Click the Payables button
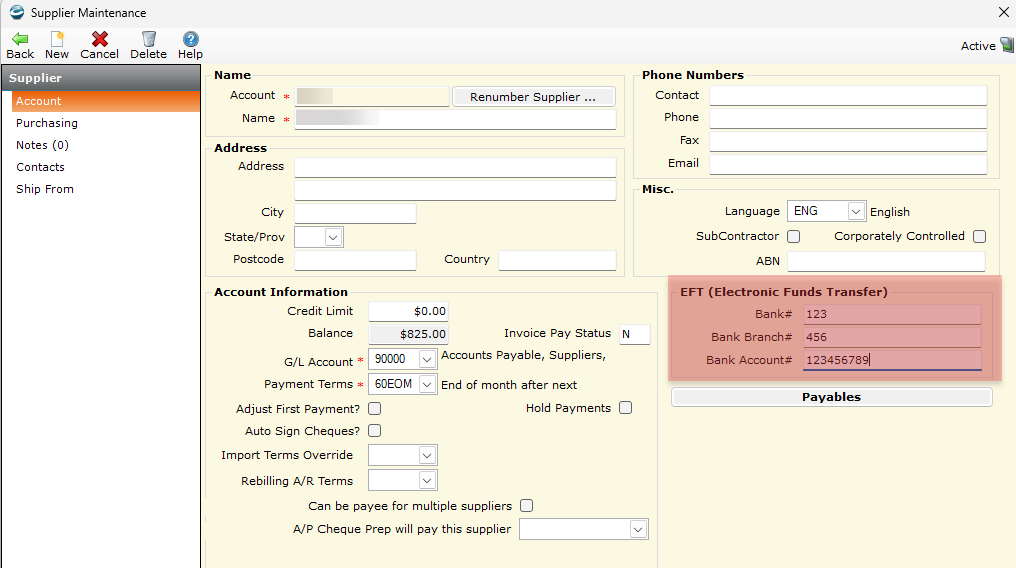The height and width of the screenshot is (568, 1016). pyautogui.click(x=831, y=397)
